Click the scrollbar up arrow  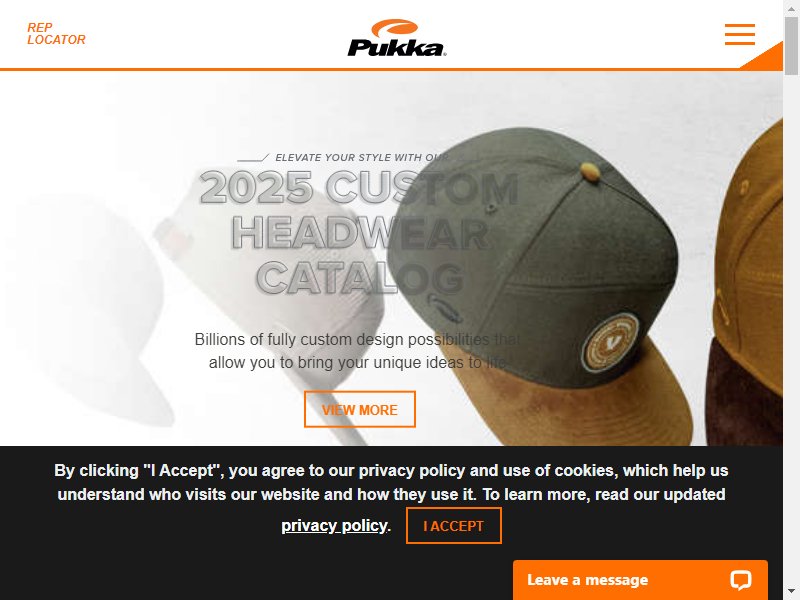(791, 6)
